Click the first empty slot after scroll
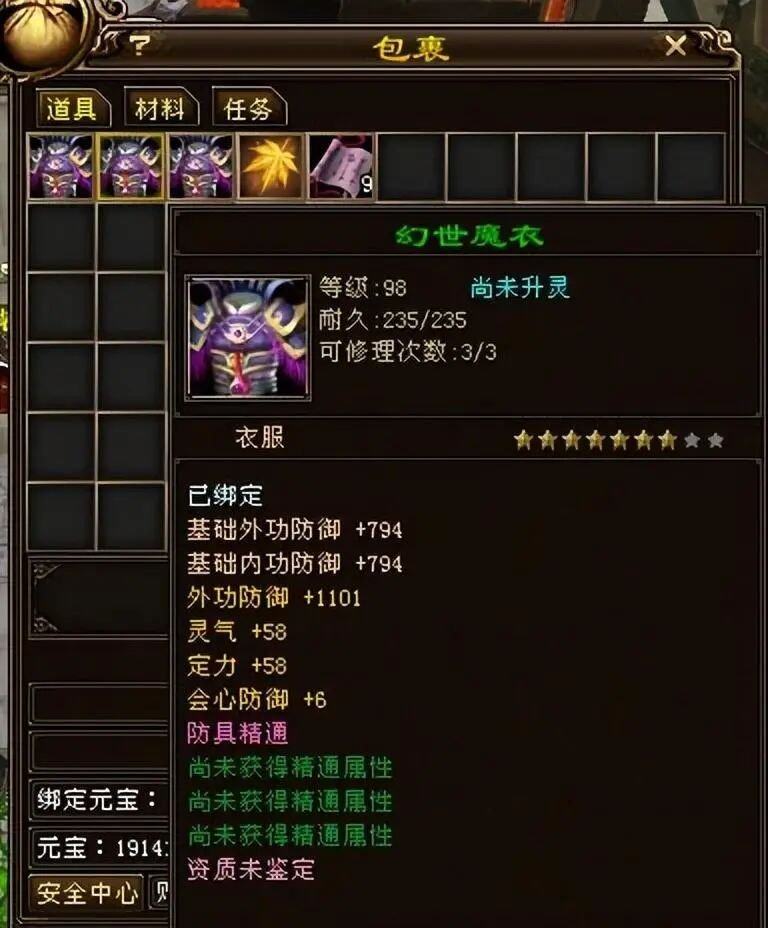The height and width of the screenshot is (928, 768). click(411, 166)
